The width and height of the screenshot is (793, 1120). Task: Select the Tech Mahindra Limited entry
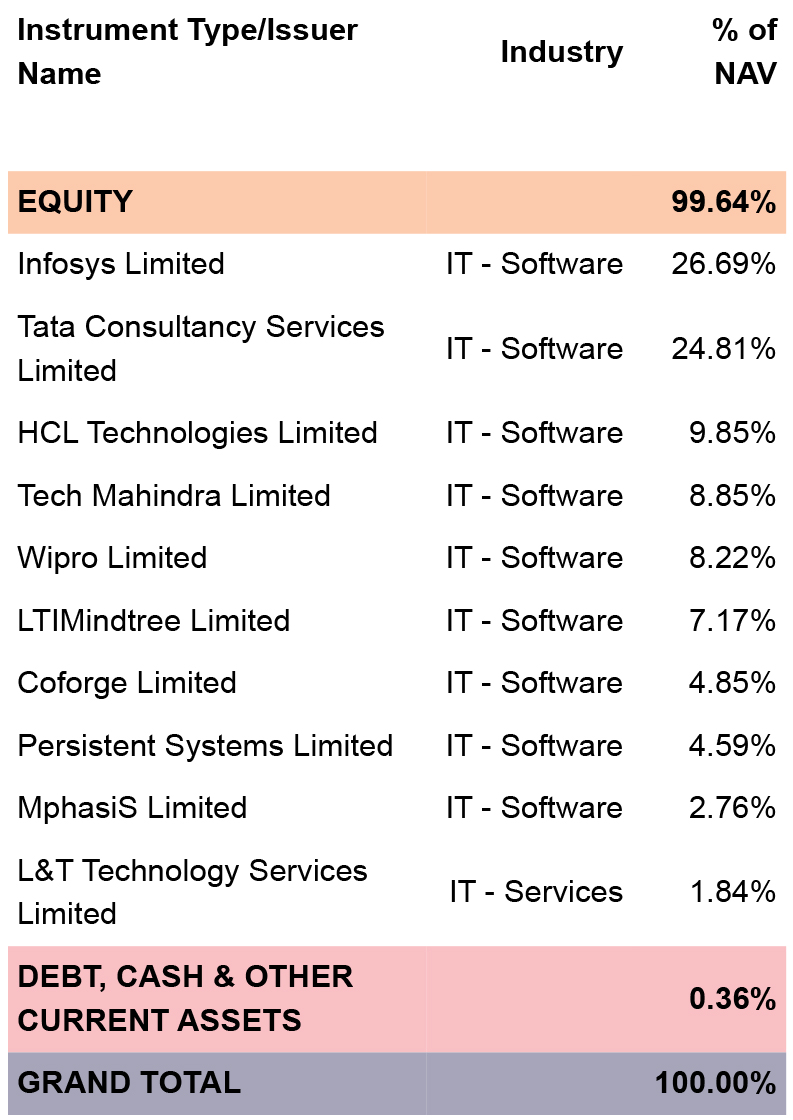point(174,496)
